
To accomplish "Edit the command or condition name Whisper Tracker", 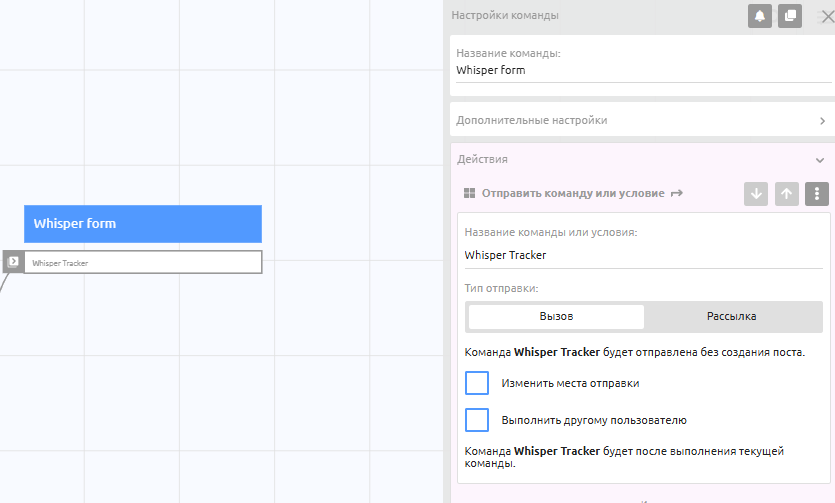I will coord(640,255).
